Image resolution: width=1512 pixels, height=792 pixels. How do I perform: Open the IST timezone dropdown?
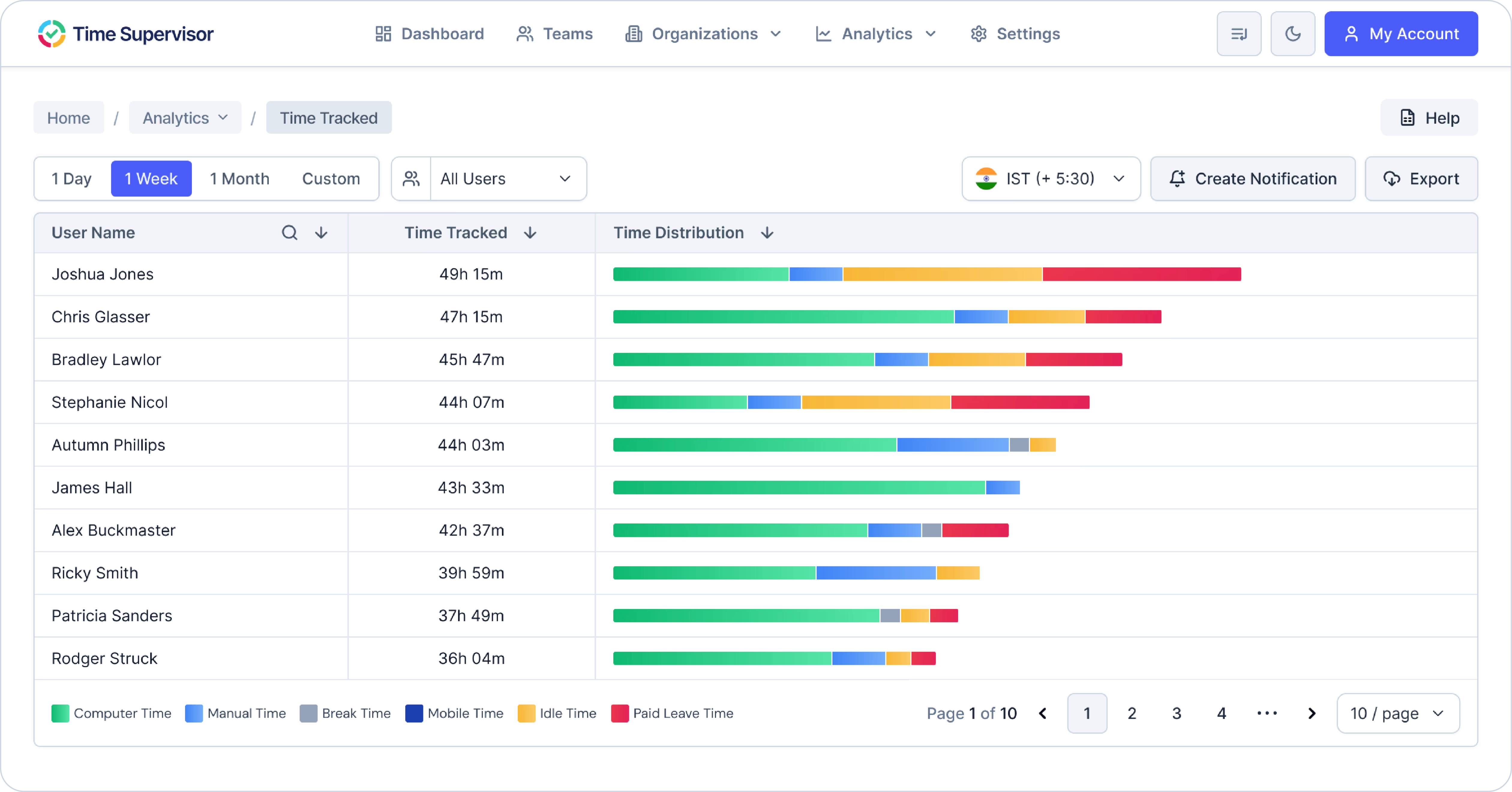click(x=1051, y=178)
